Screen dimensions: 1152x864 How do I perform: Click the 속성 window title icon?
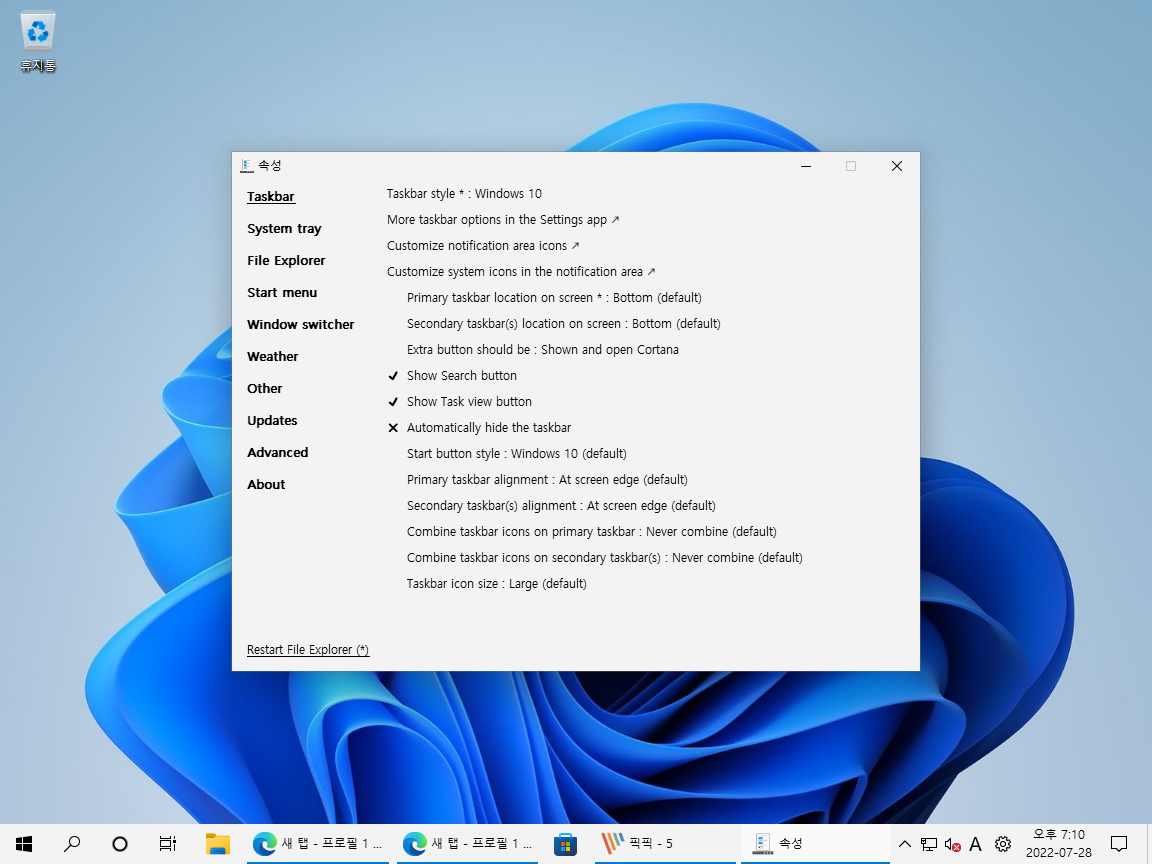pos(247,166)
